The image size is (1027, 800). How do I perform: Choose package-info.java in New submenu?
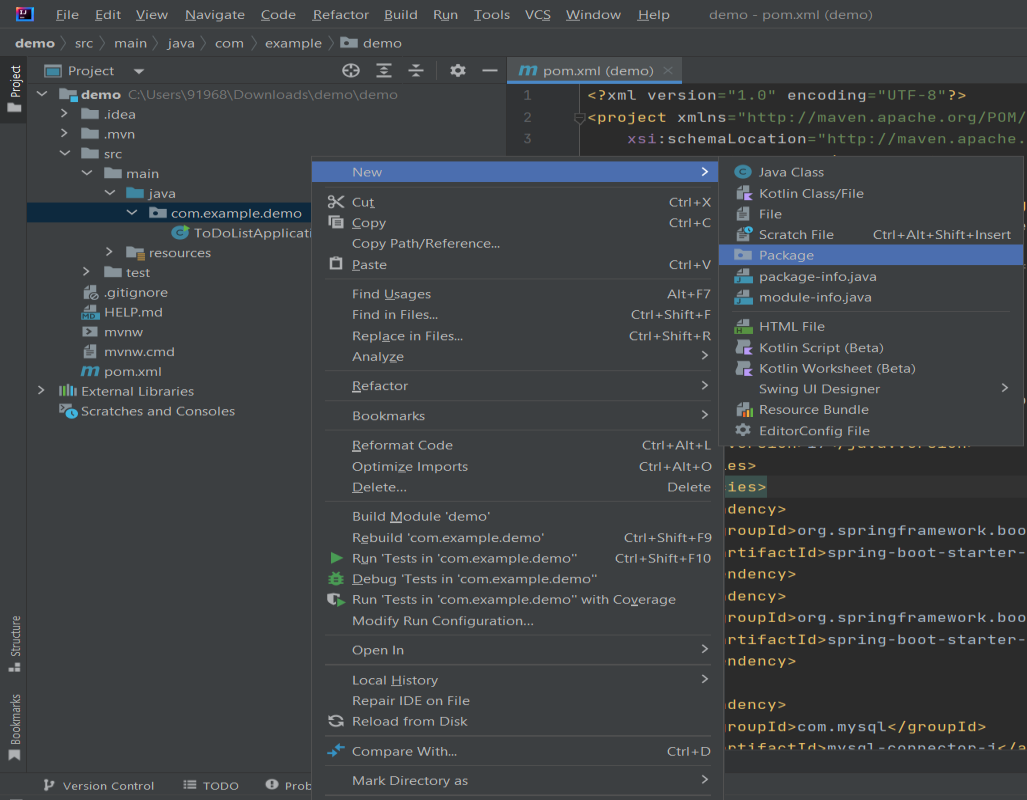pyautogui.click(x=870, y=276)
